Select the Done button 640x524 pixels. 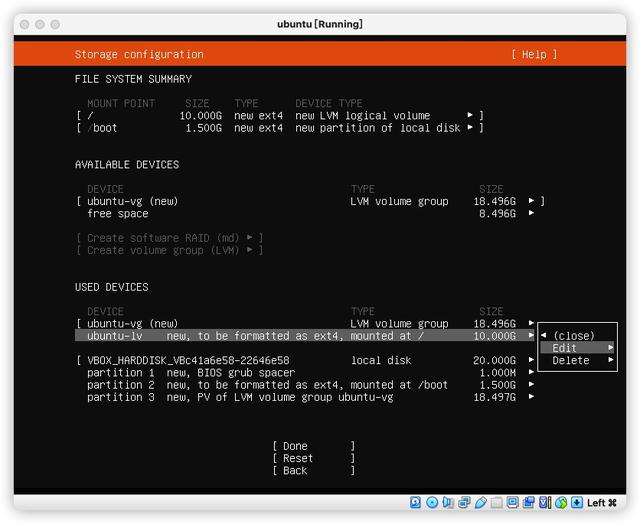tap(313, 446)
